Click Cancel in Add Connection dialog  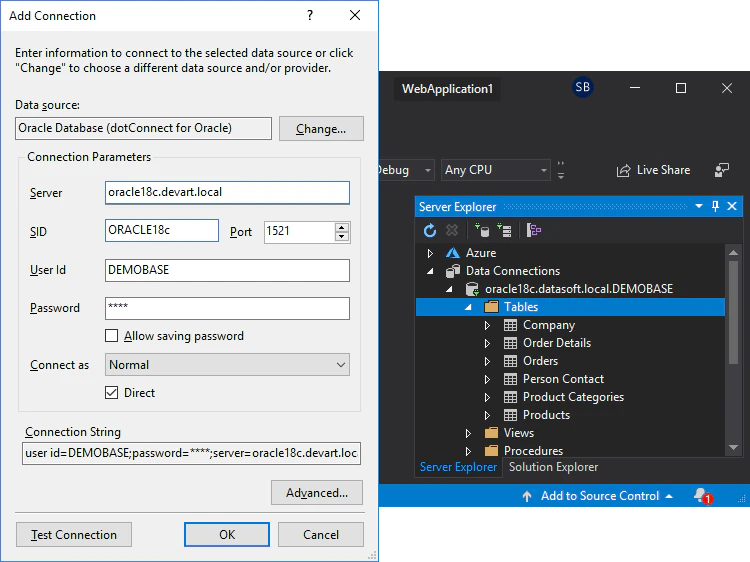320,534
